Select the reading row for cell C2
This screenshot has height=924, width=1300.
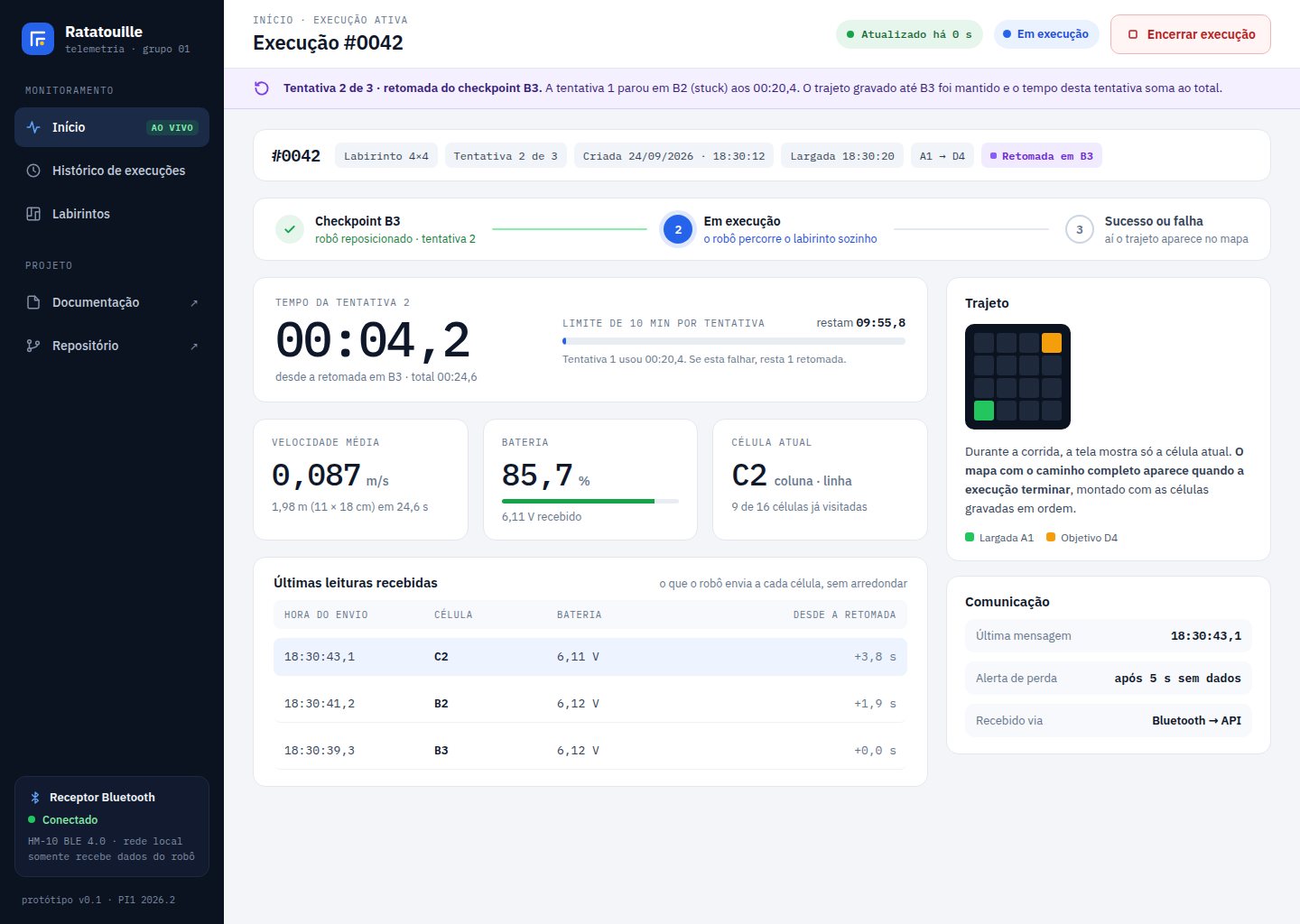[x=590, y=657]
